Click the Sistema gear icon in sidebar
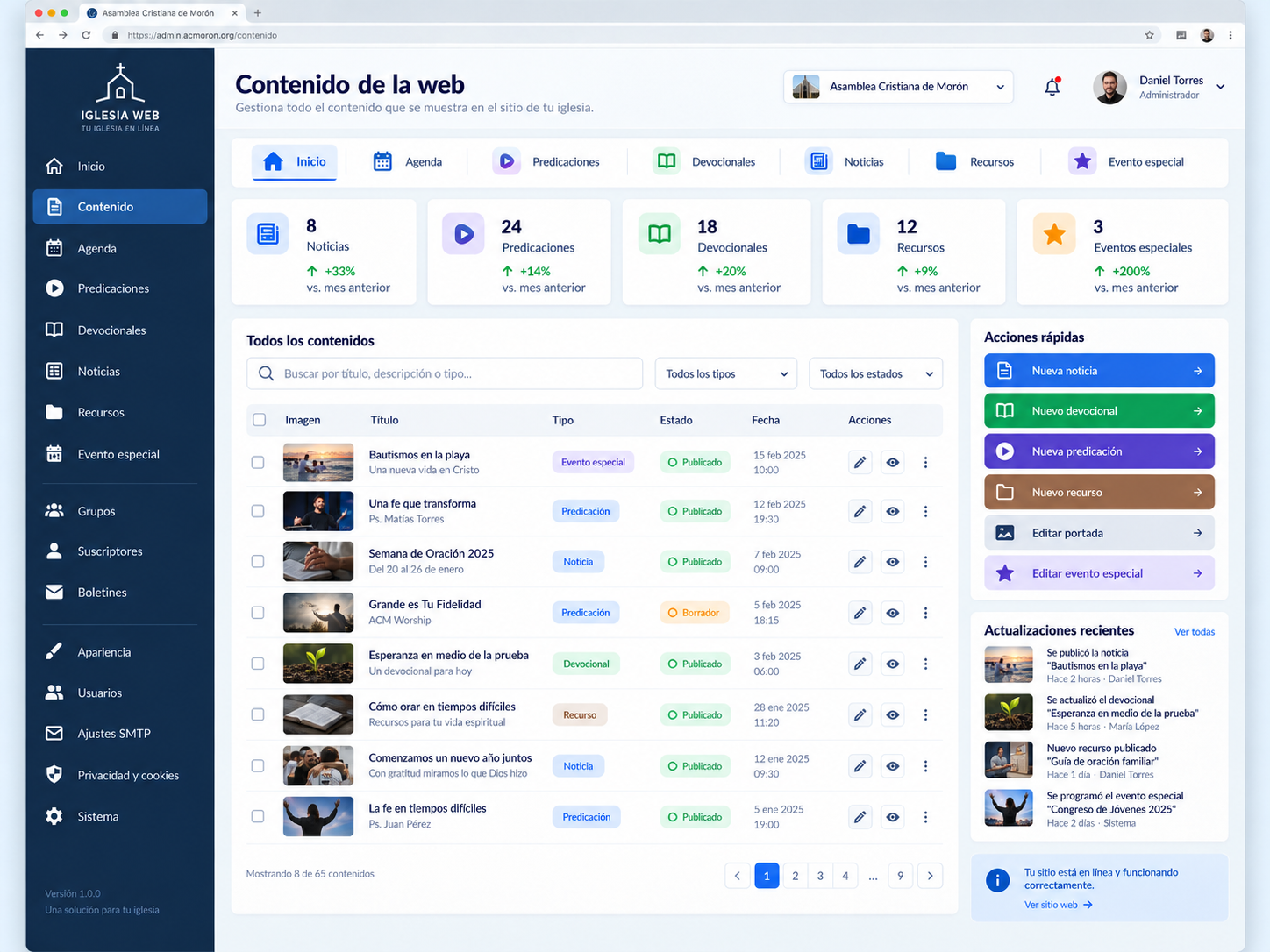 (54, 816)
